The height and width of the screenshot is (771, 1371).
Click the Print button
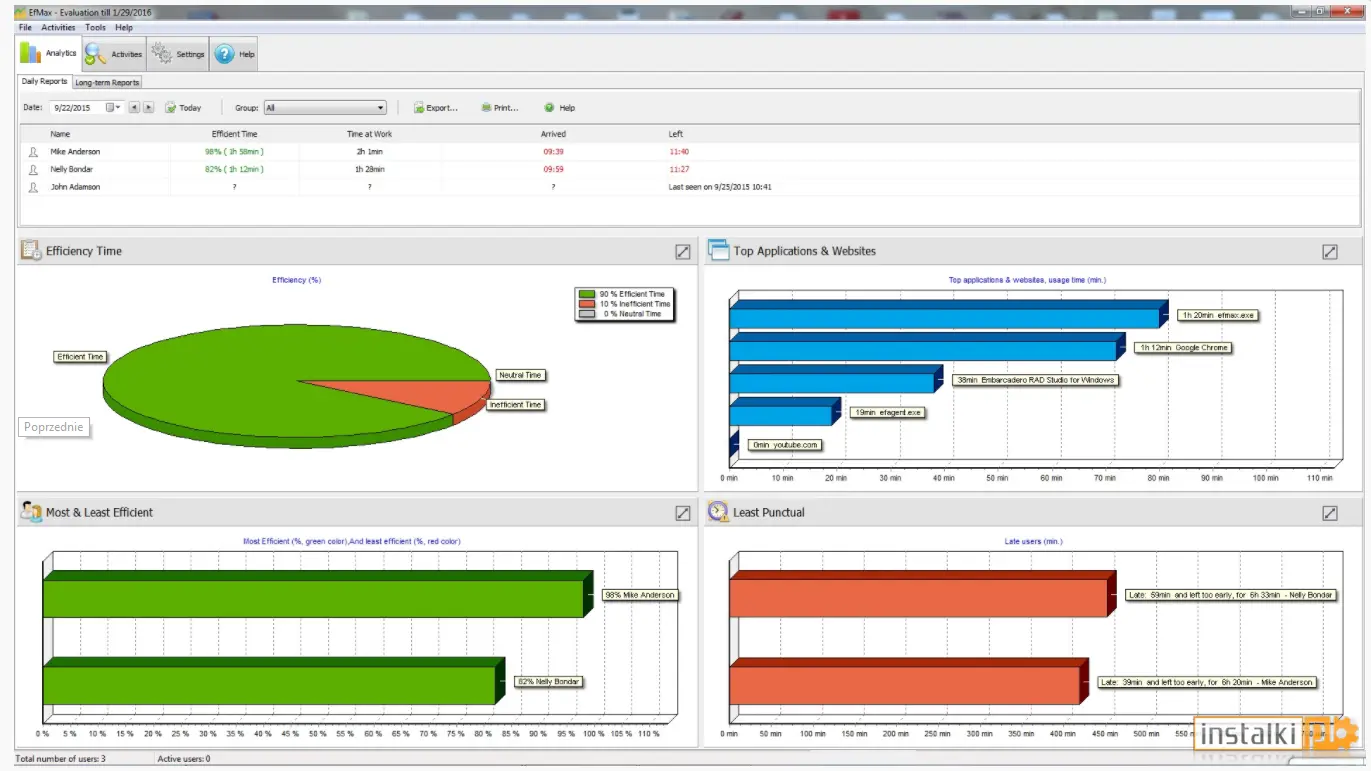(x=500, y=108)
